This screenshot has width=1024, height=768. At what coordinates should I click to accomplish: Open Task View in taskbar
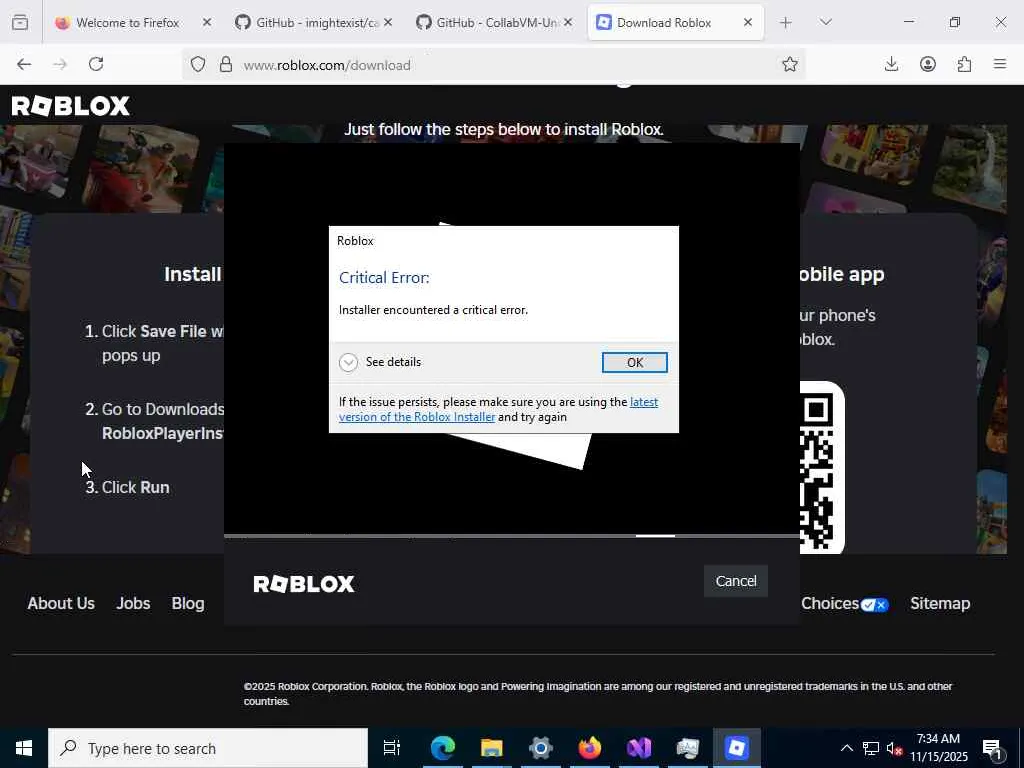click(392, 748)
